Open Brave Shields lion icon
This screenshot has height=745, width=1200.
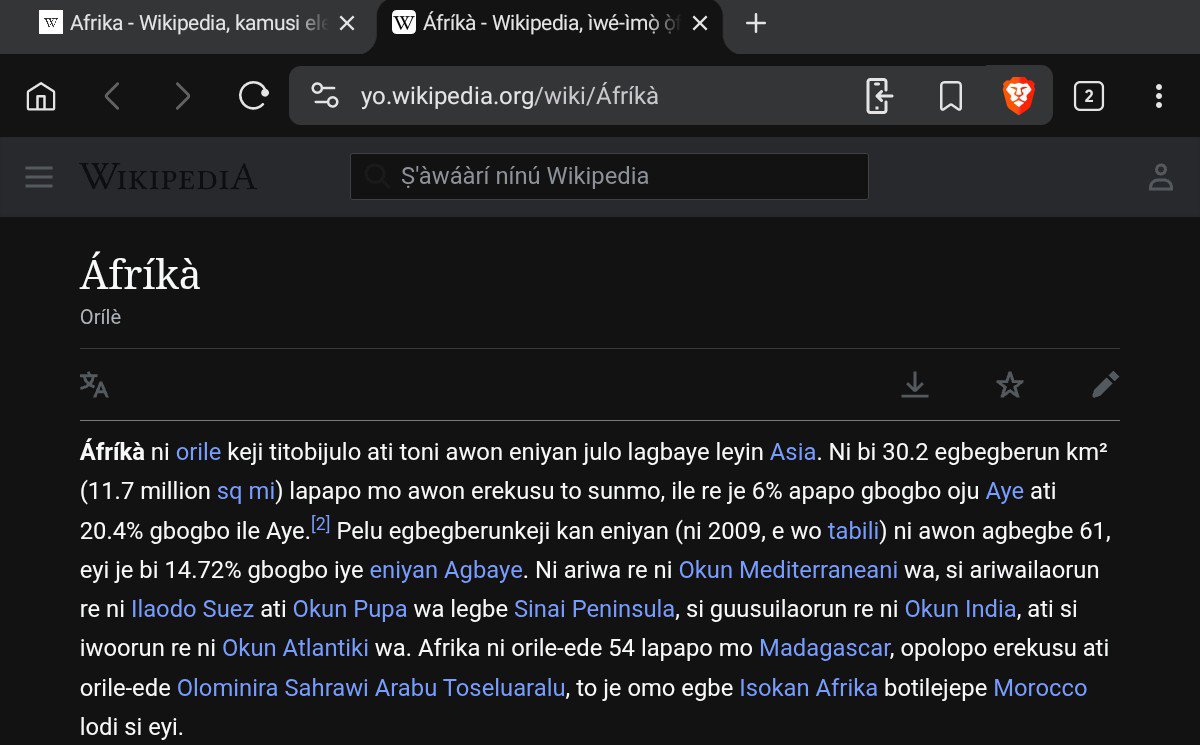pyautogui.click(x=1018, y=96)
